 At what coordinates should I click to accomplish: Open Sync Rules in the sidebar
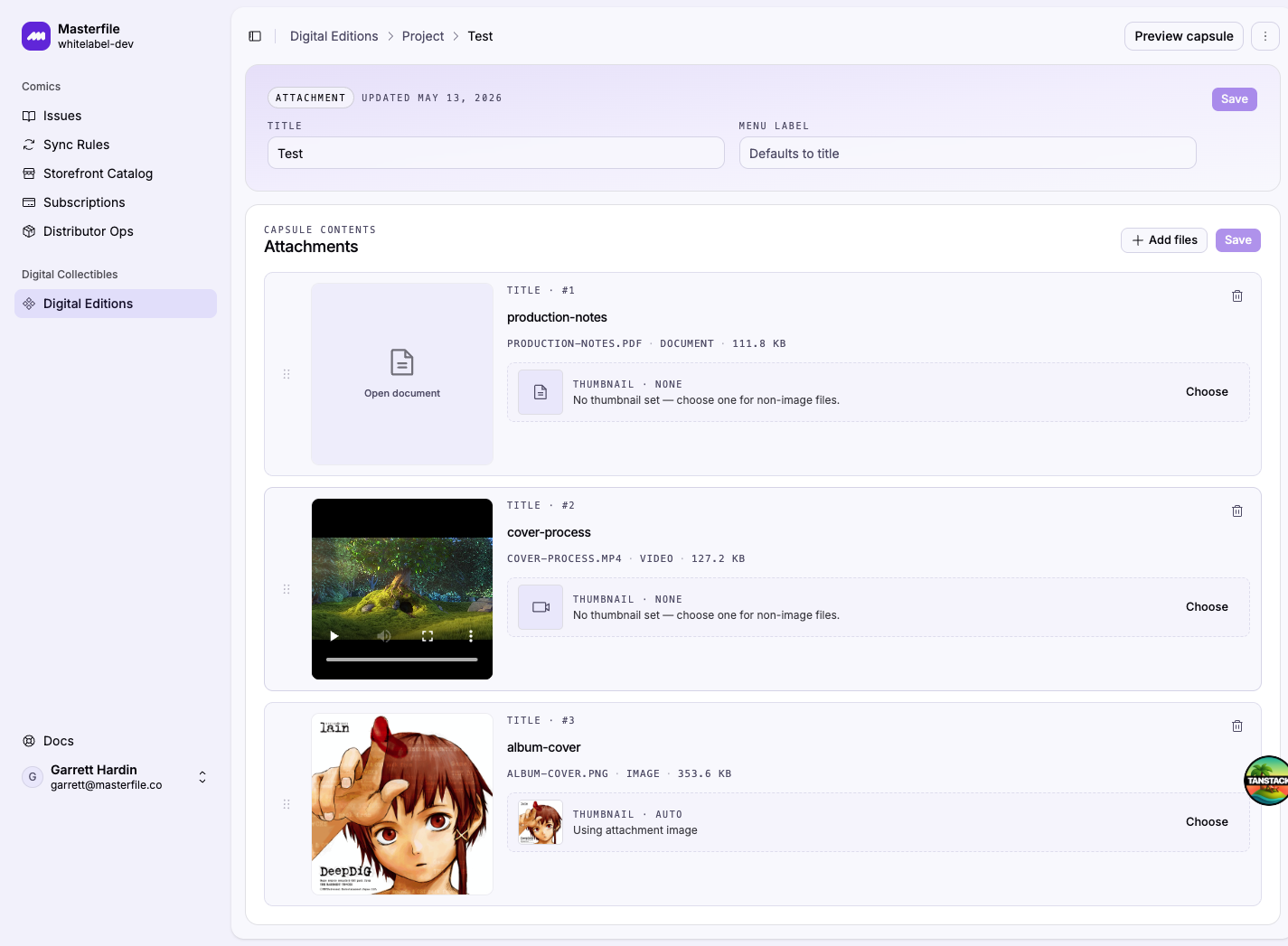coord(116,145)
